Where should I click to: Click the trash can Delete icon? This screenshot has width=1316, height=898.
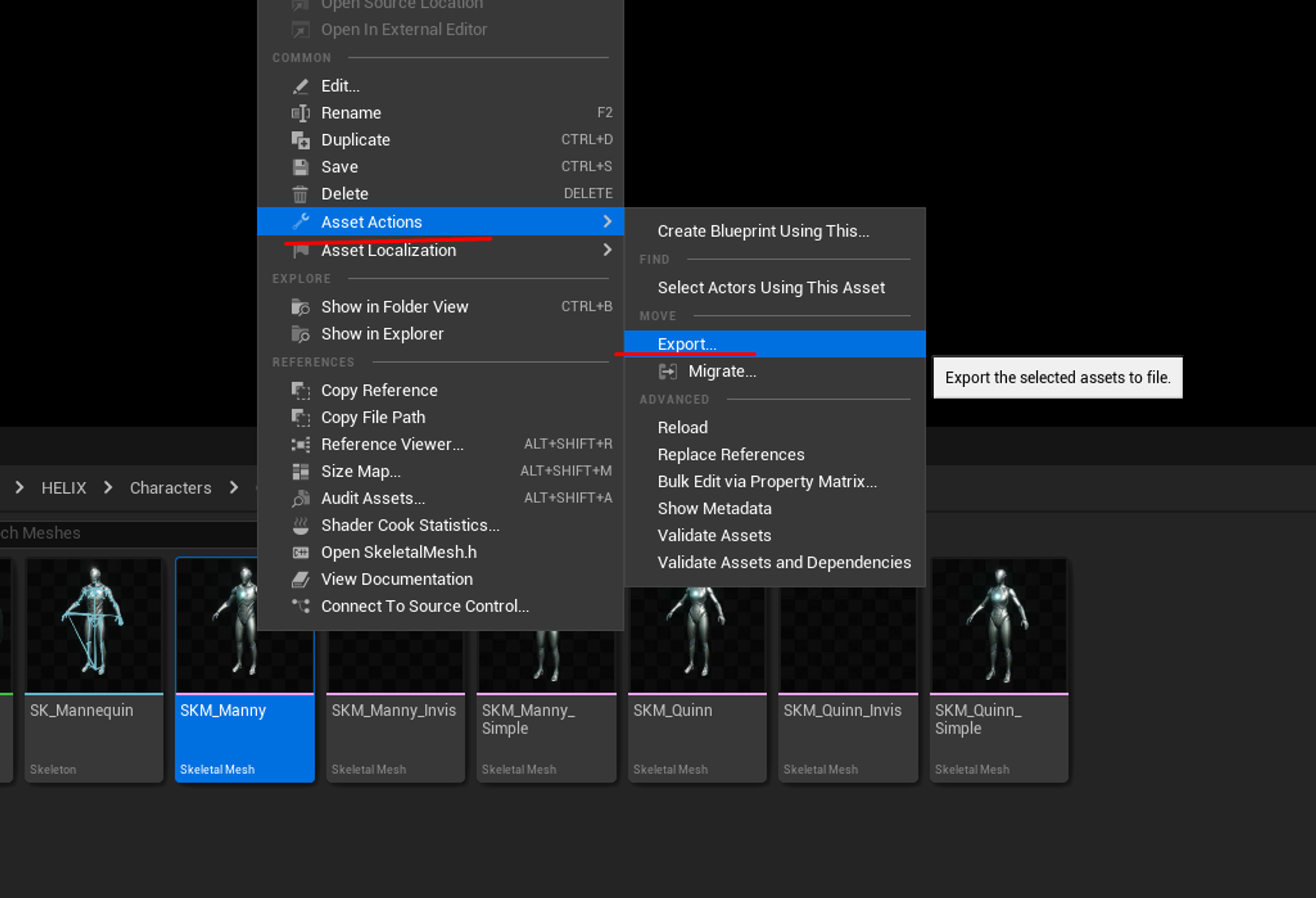click(301, 194)
